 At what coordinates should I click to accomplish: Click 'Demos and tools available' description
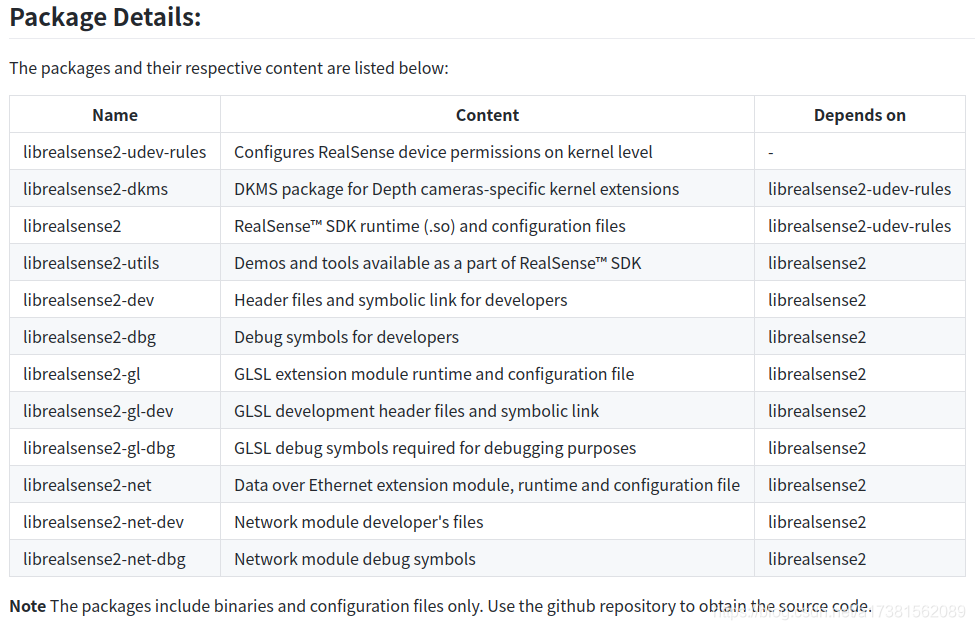pos(437,263)
